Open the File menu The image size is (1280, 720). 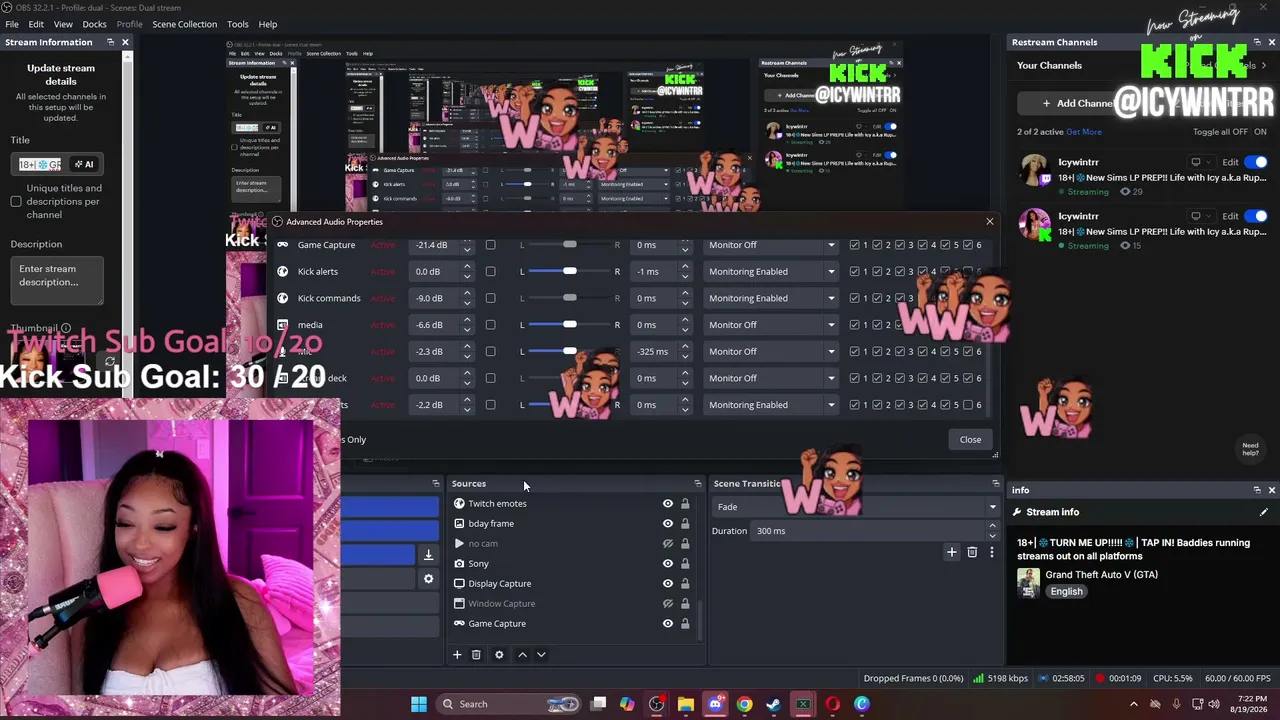pyautogui.click(x=12, y=24)
